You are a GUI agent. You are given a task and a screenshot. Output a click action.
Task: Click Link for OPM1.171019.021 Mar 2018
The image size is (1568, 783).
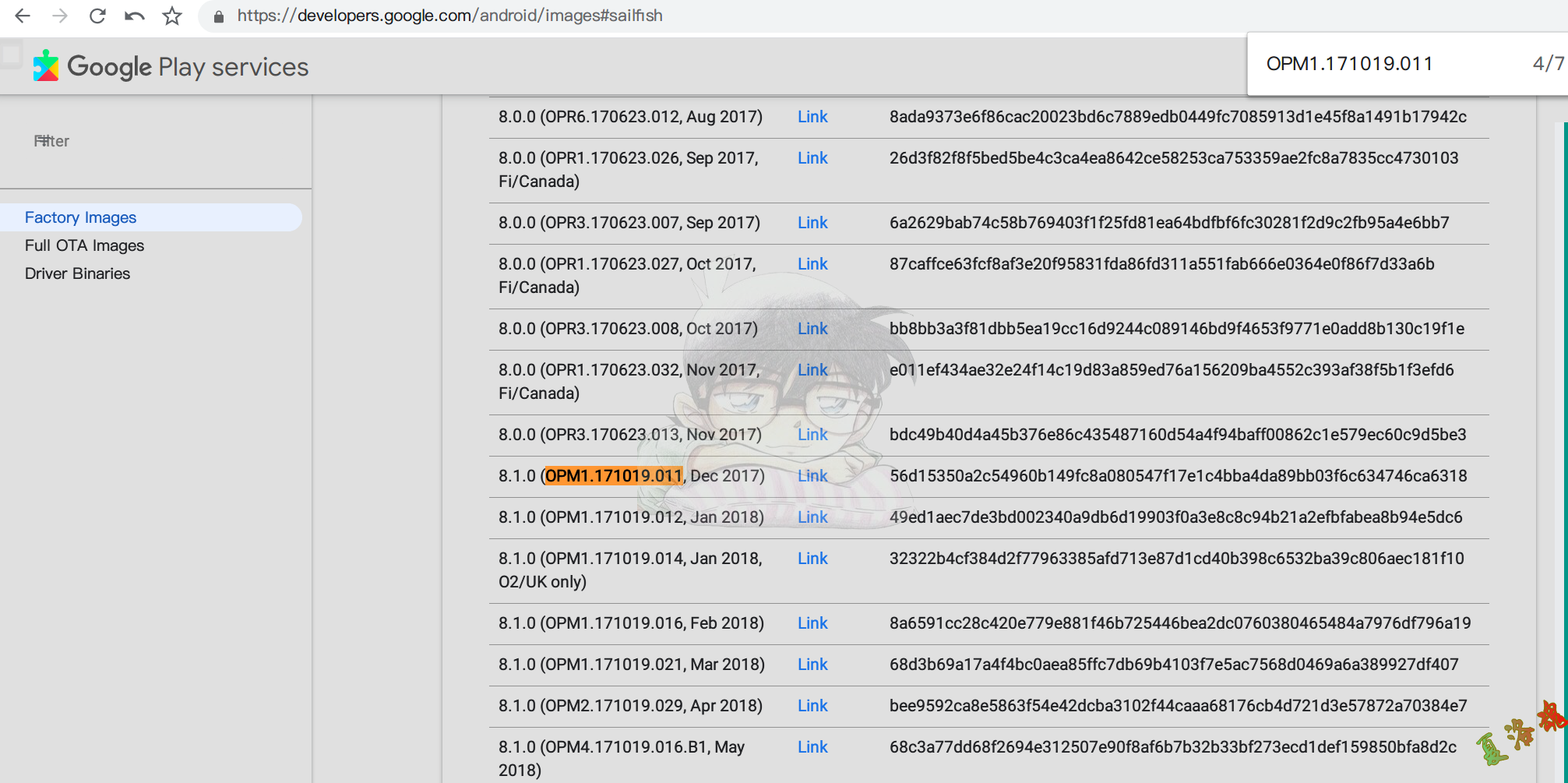[812, 665]
